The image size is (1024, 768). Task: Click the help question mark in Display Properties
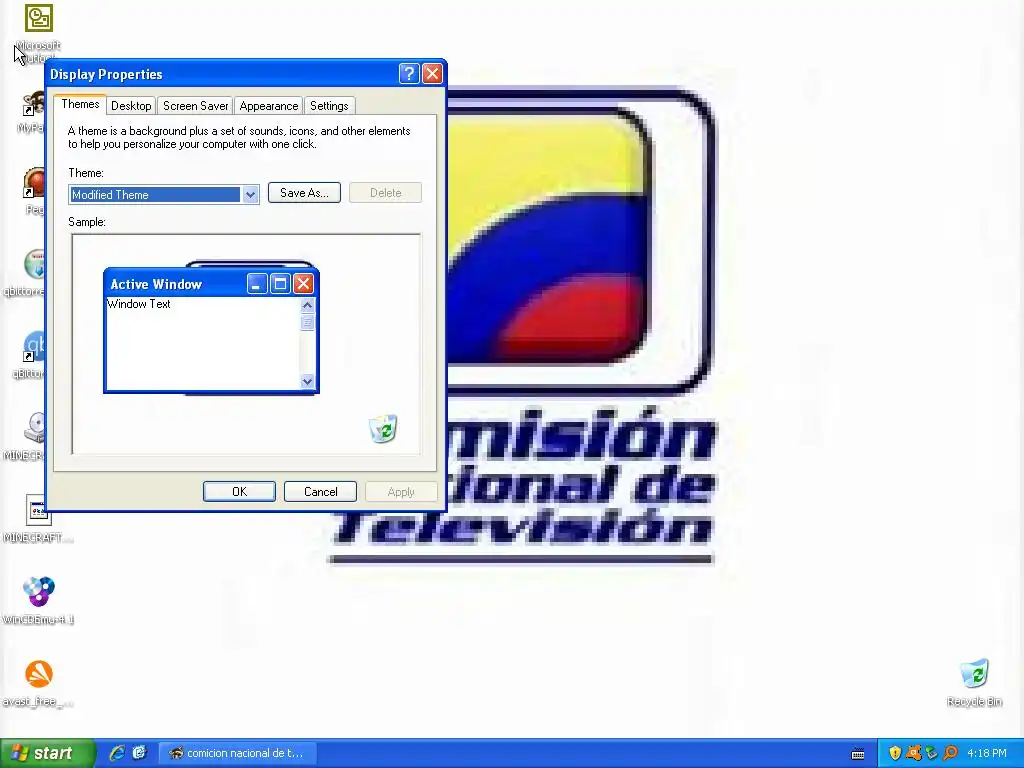[x=409, y=74]
